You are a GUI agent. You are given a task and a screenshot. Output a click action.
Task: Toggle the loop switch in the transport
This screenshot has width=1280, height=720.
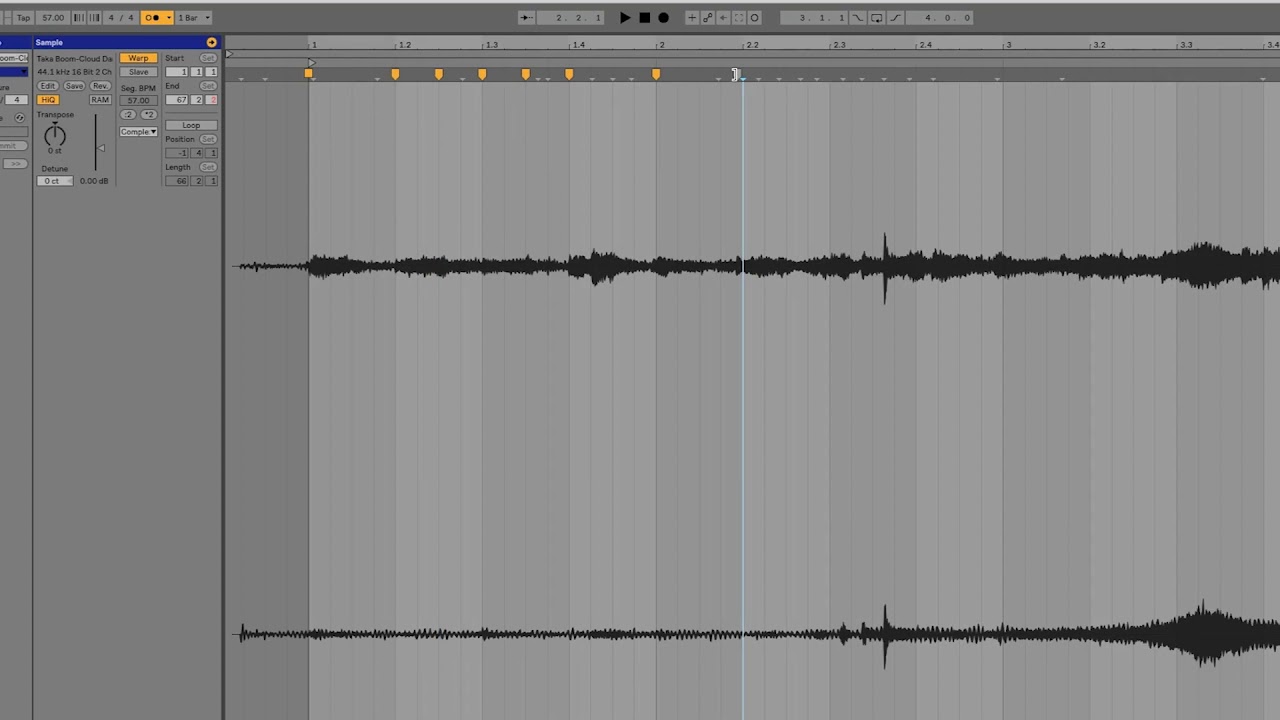pos(877,17)
